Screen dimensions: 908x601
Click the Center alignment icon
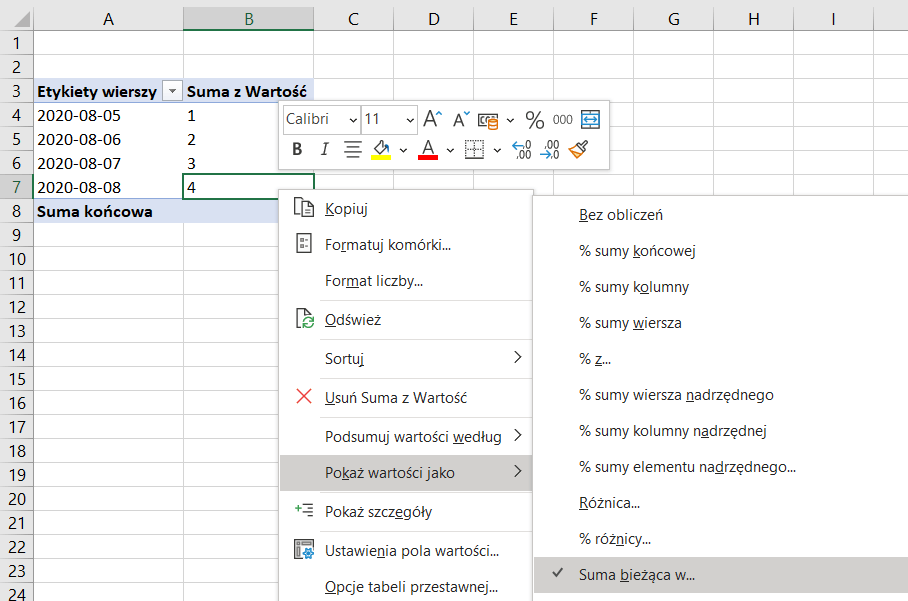pos(352,149)
